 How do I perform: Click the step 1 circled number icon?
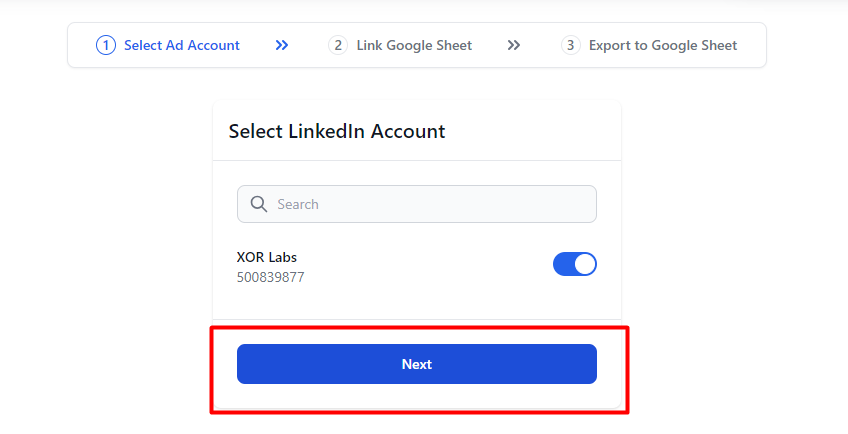[105, 45]
